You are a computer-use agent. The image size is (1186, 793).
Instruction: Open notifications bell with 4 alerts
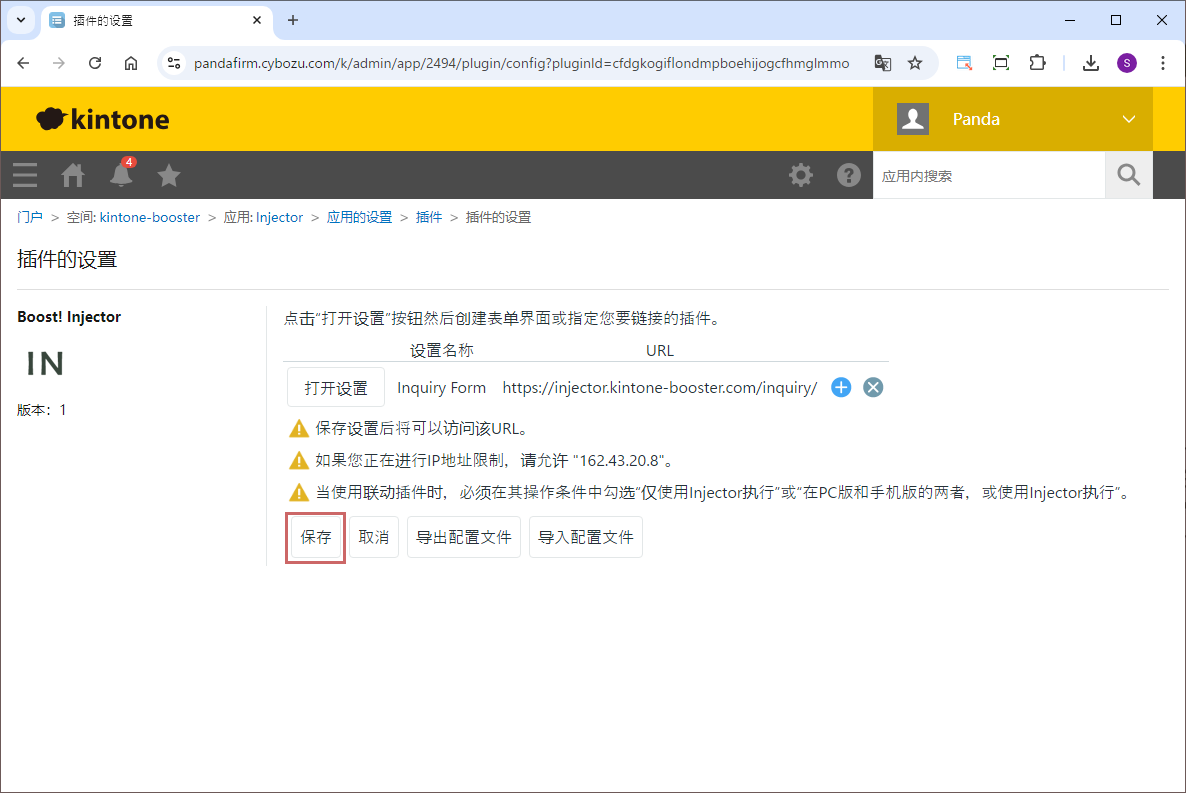(x=121, y=175)
